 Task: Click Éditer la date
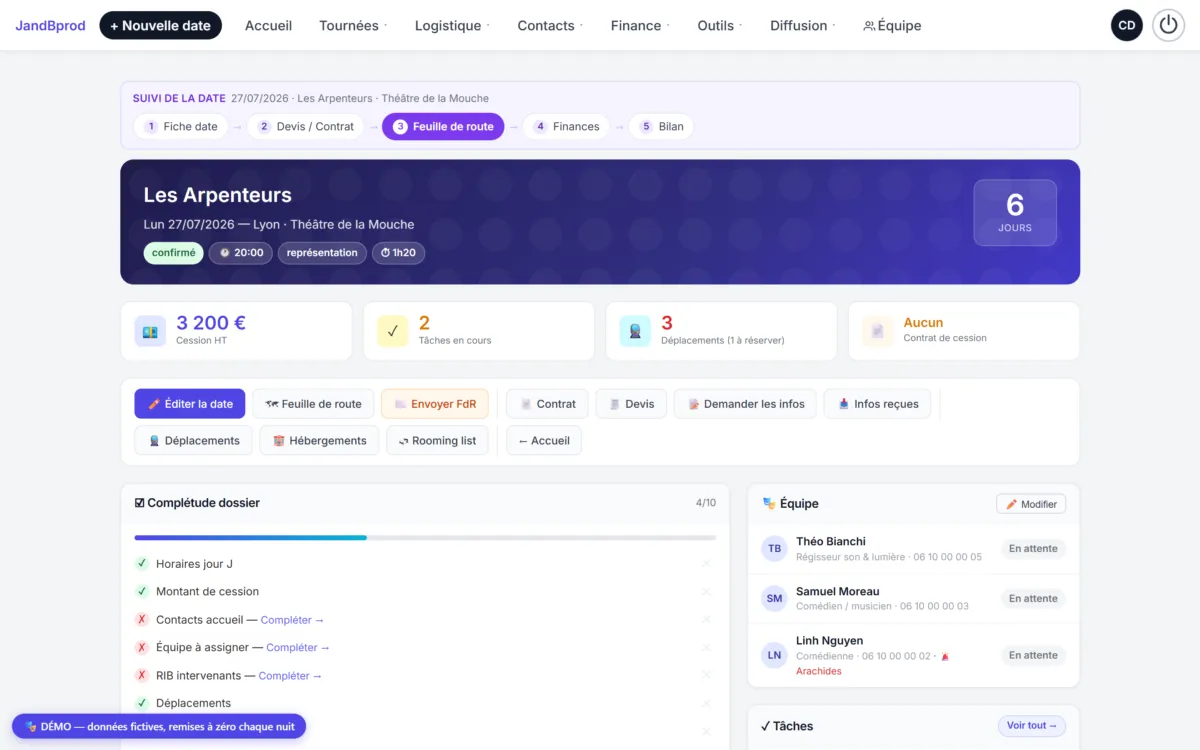190,404
